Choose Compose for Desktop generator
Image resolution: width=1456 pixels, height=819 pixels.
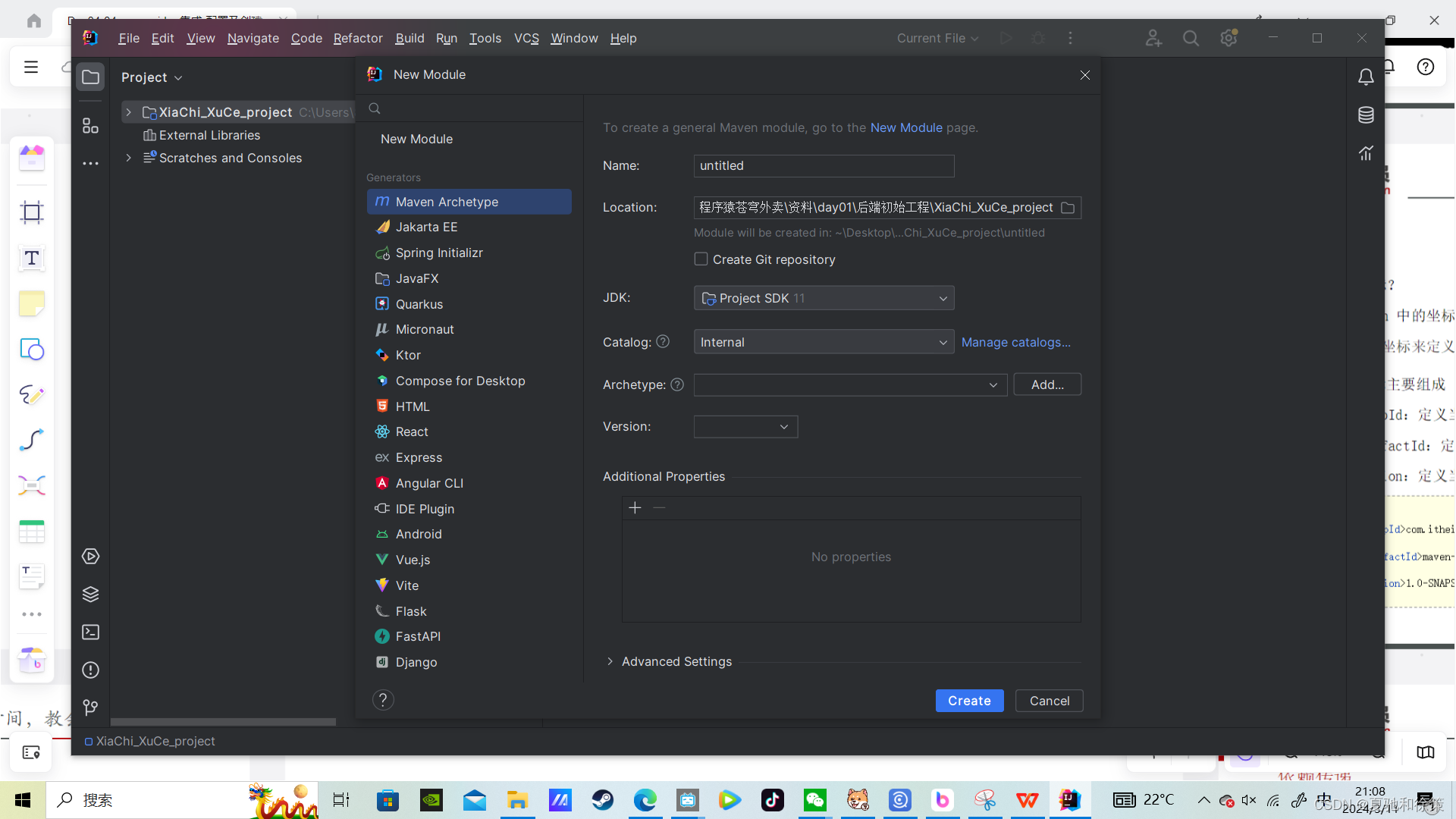[469, 381]
